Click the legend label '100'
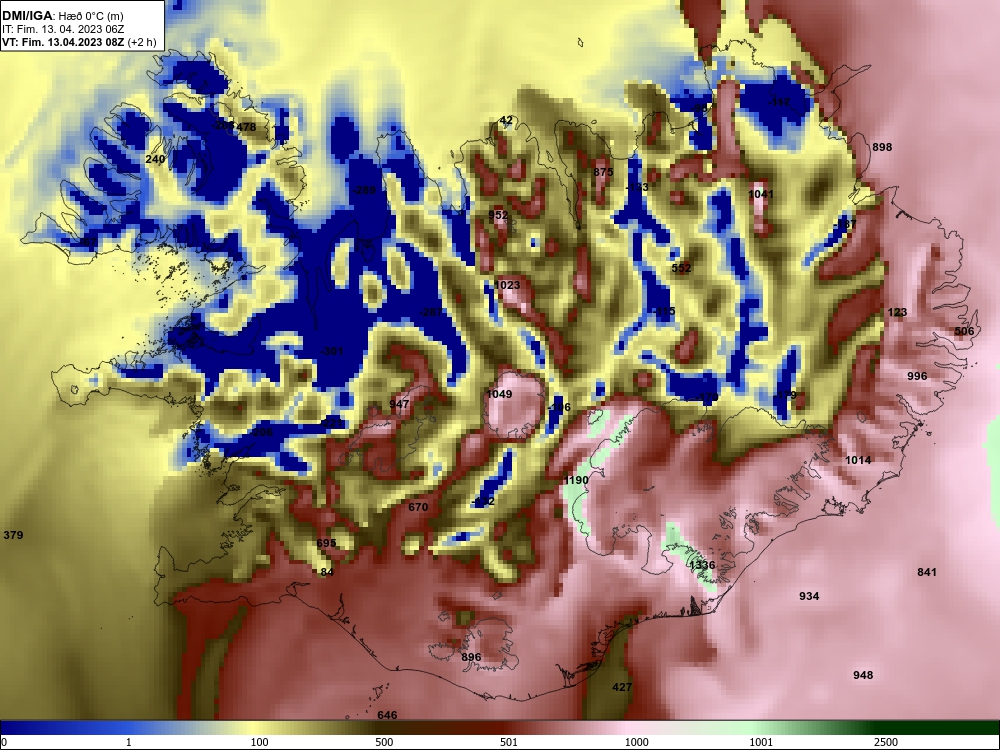 [260, 742]
